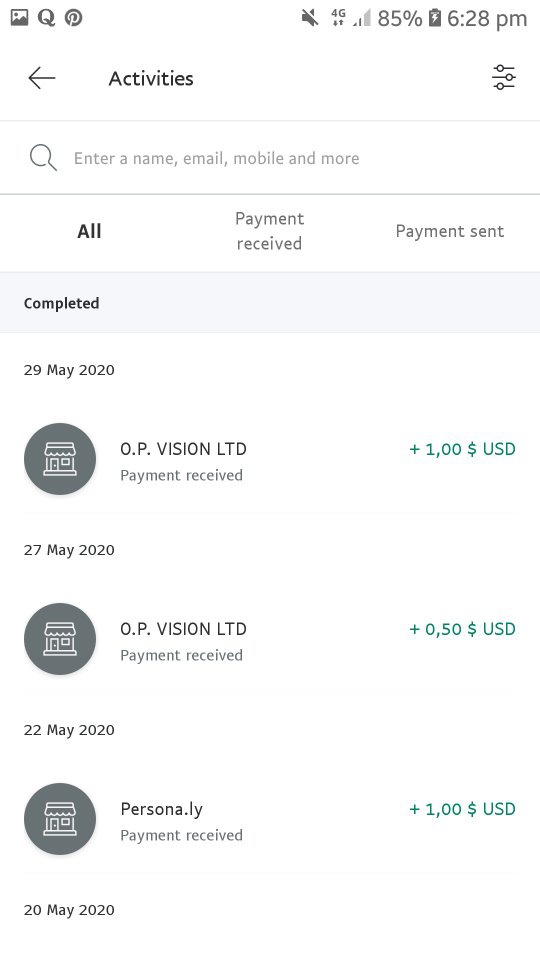This screenshot has width=540, height=960.
Task: Tap the muted sound status icon
Action: (310, 18)
